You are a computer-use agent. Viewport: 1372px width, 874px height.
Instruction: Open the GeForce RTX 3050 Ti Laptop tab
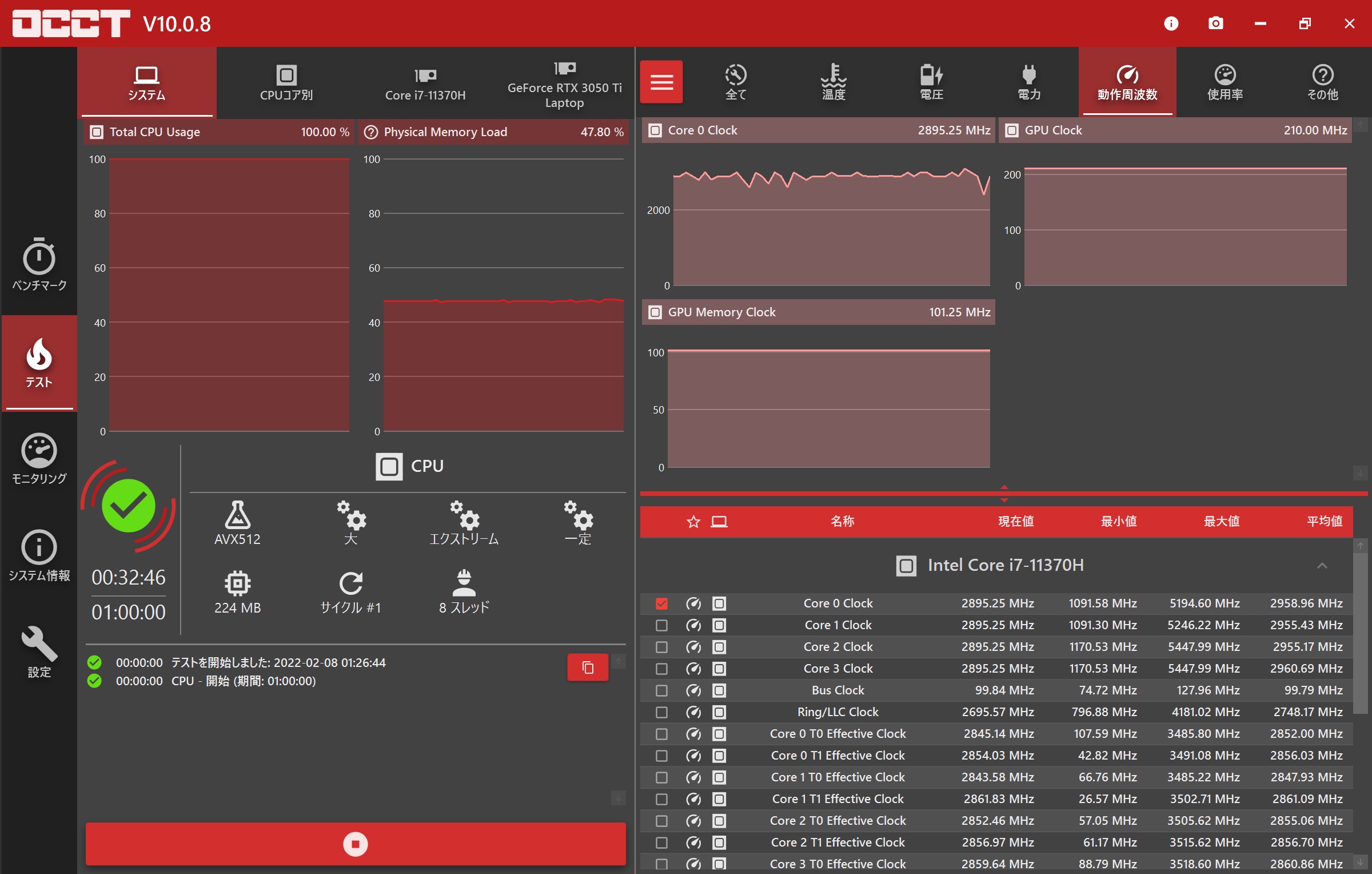point(564,83)
